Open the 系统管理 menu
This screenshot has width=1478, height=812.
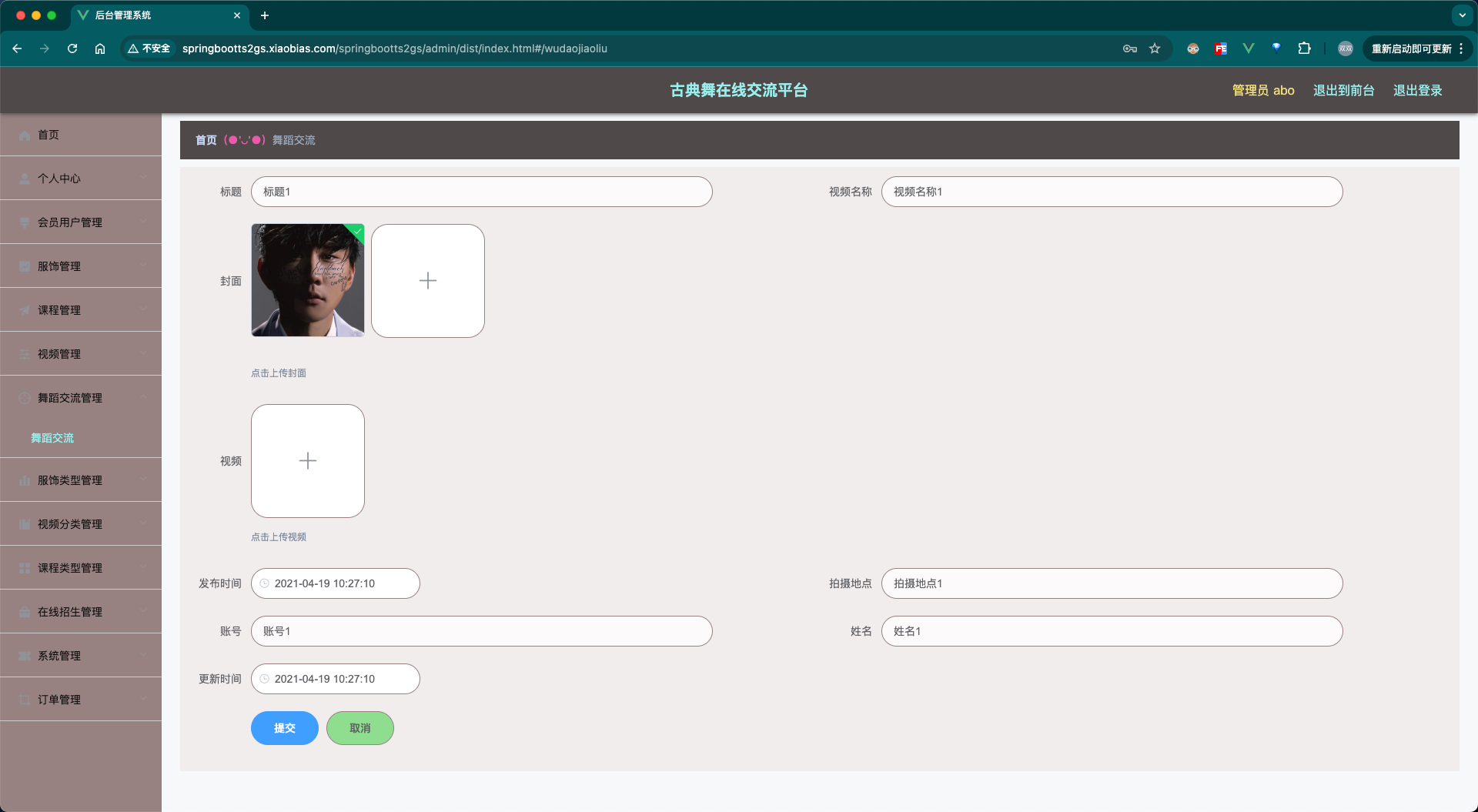[x=81, y=656]
